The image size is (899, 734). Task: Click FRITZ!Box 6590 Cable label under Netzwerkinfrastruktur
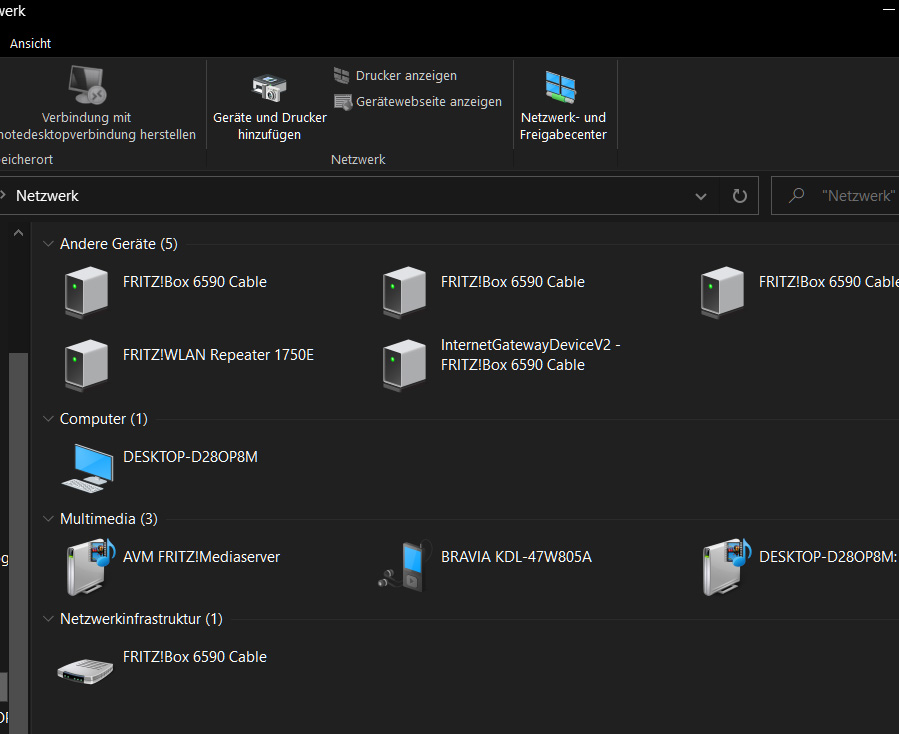tap(194, 657)
